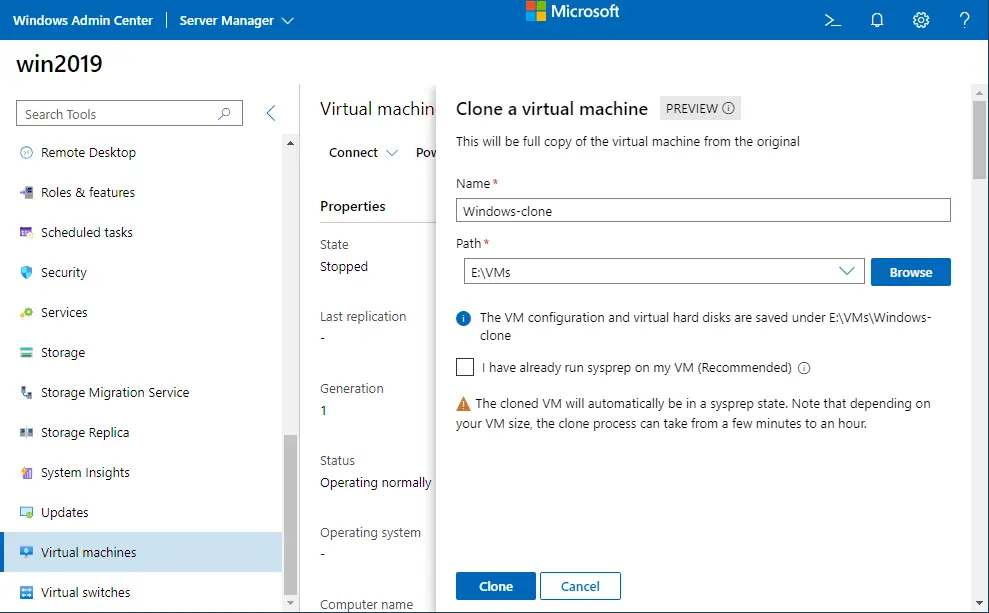Open the PowerShell console icon in header
The image size is (989, 613).
point(833,20)
